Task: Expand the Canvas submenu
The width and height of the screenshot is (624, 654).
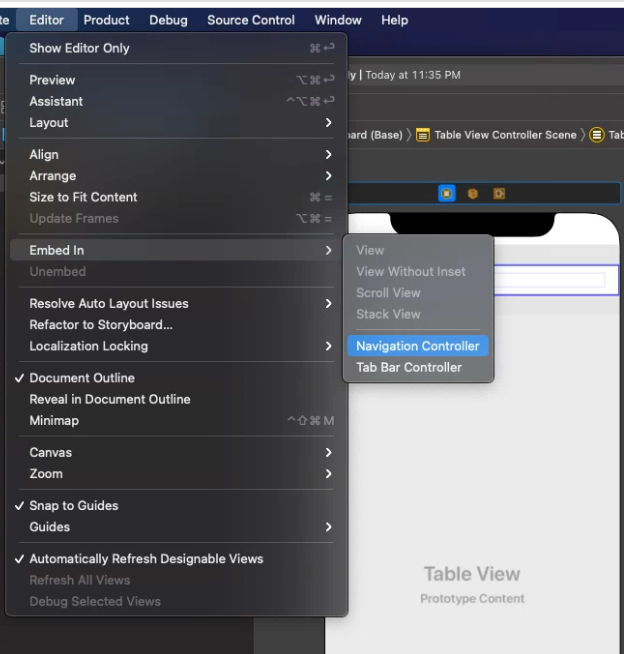Action: (174, 453)
